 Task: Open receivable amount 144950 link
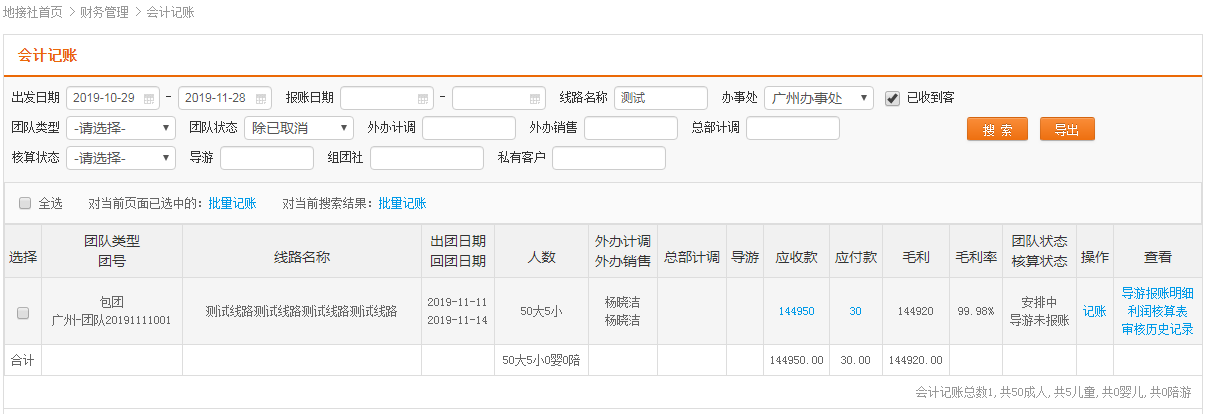tap(796, 311)
